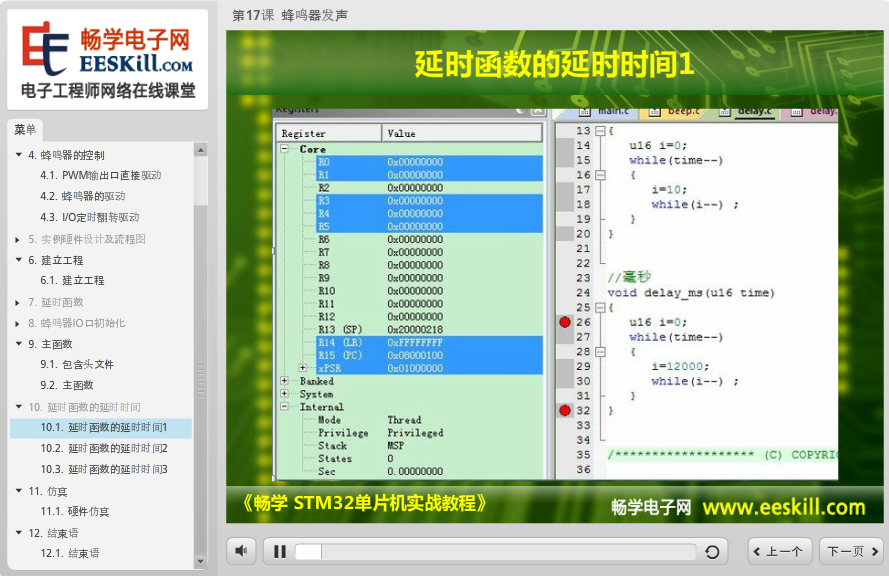Click the EESkill.com logo
Screen dimensions: 889x576
tap(108, 59)
